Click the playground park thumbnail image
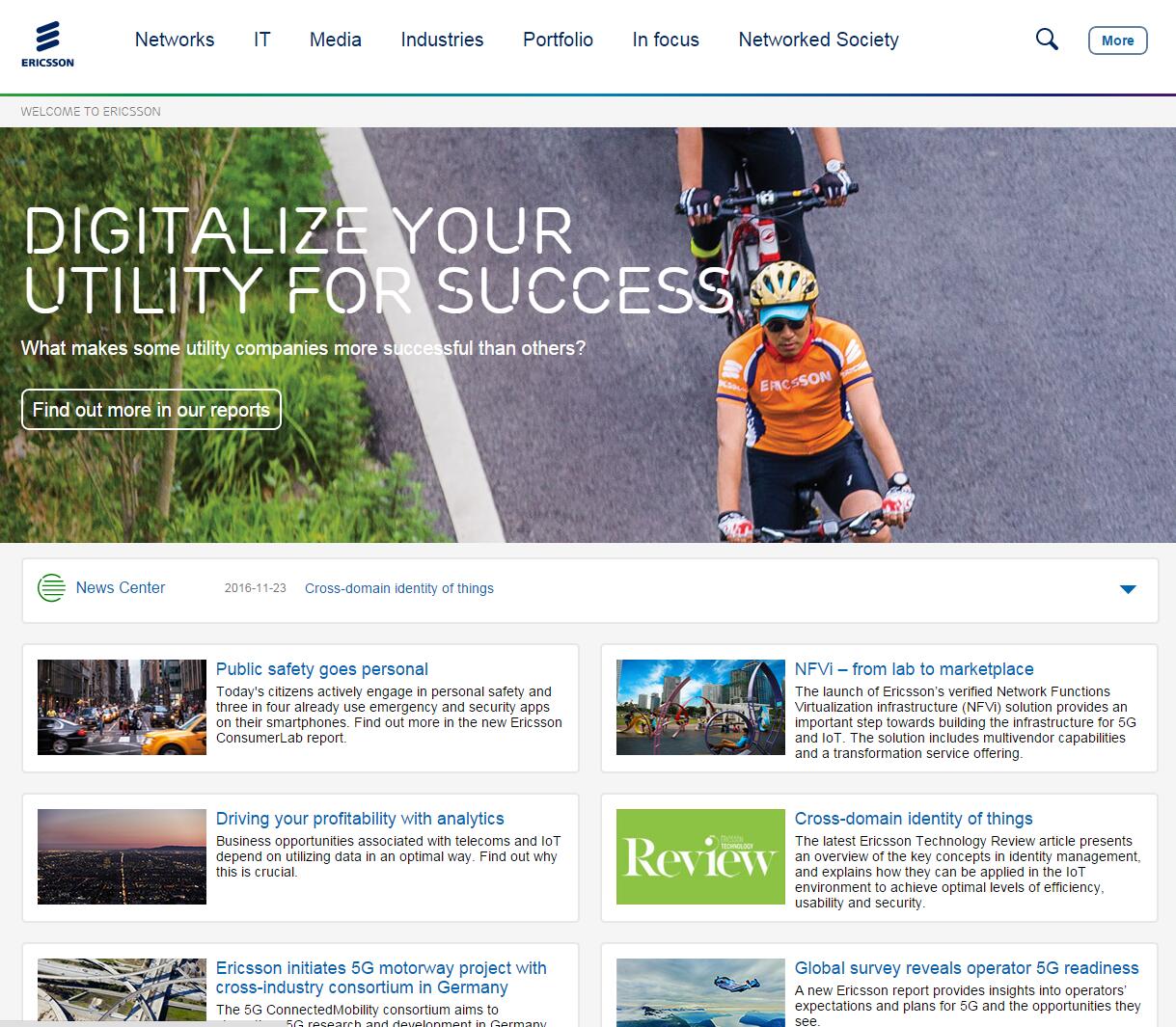Viewport: 1176px width, 1027px height. point(700,707)
